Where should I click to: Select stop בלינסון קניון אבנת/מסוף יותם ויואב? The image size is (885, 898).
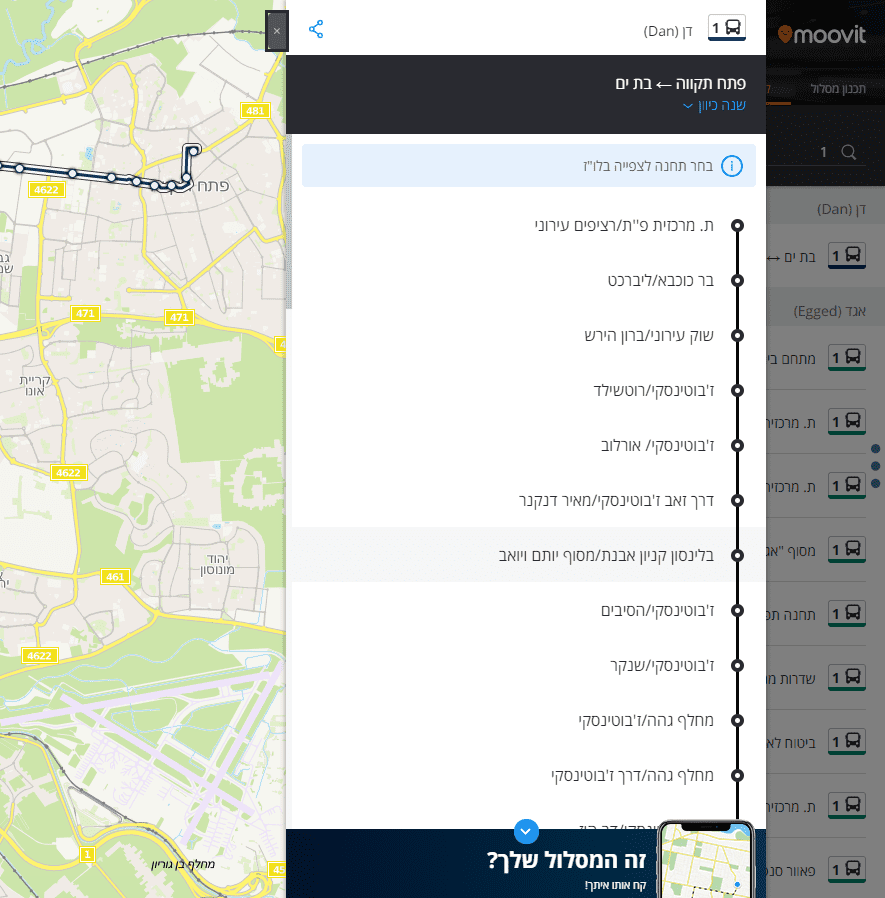click(x=529, y=556)
